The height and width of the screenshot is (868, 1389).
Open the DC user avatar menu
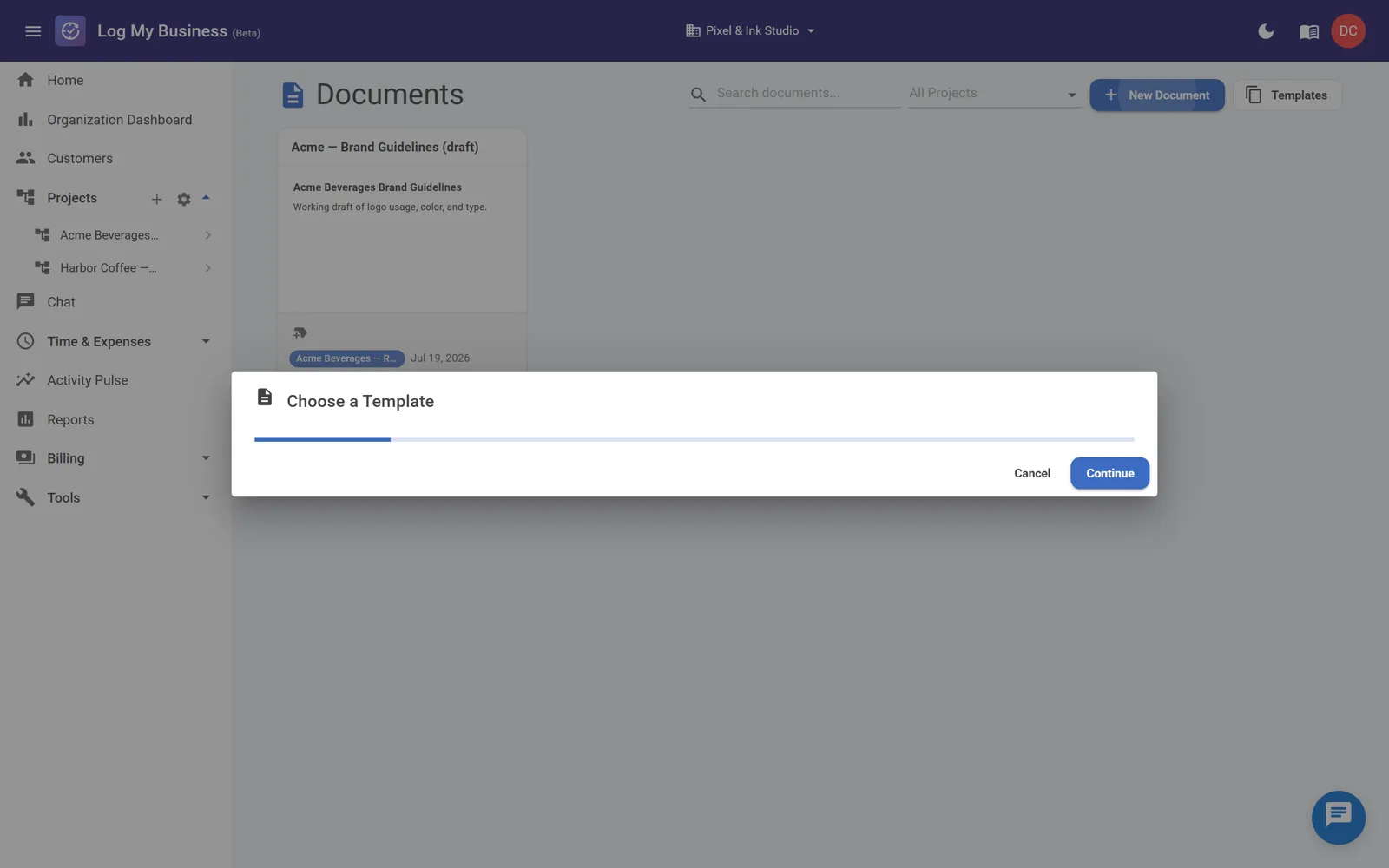coord(1348,31)
